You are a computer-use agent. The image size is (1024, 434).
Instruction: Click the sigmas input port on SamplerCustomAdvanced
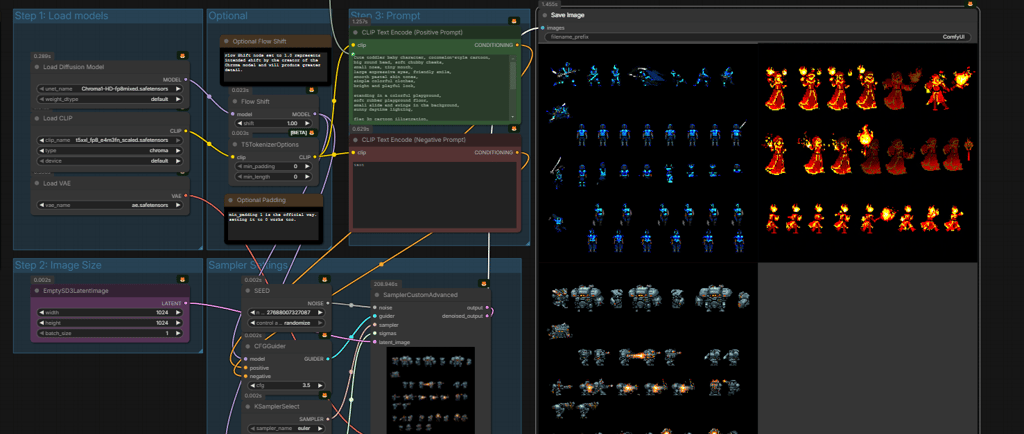pyautogui.click(x=374, y=333)
